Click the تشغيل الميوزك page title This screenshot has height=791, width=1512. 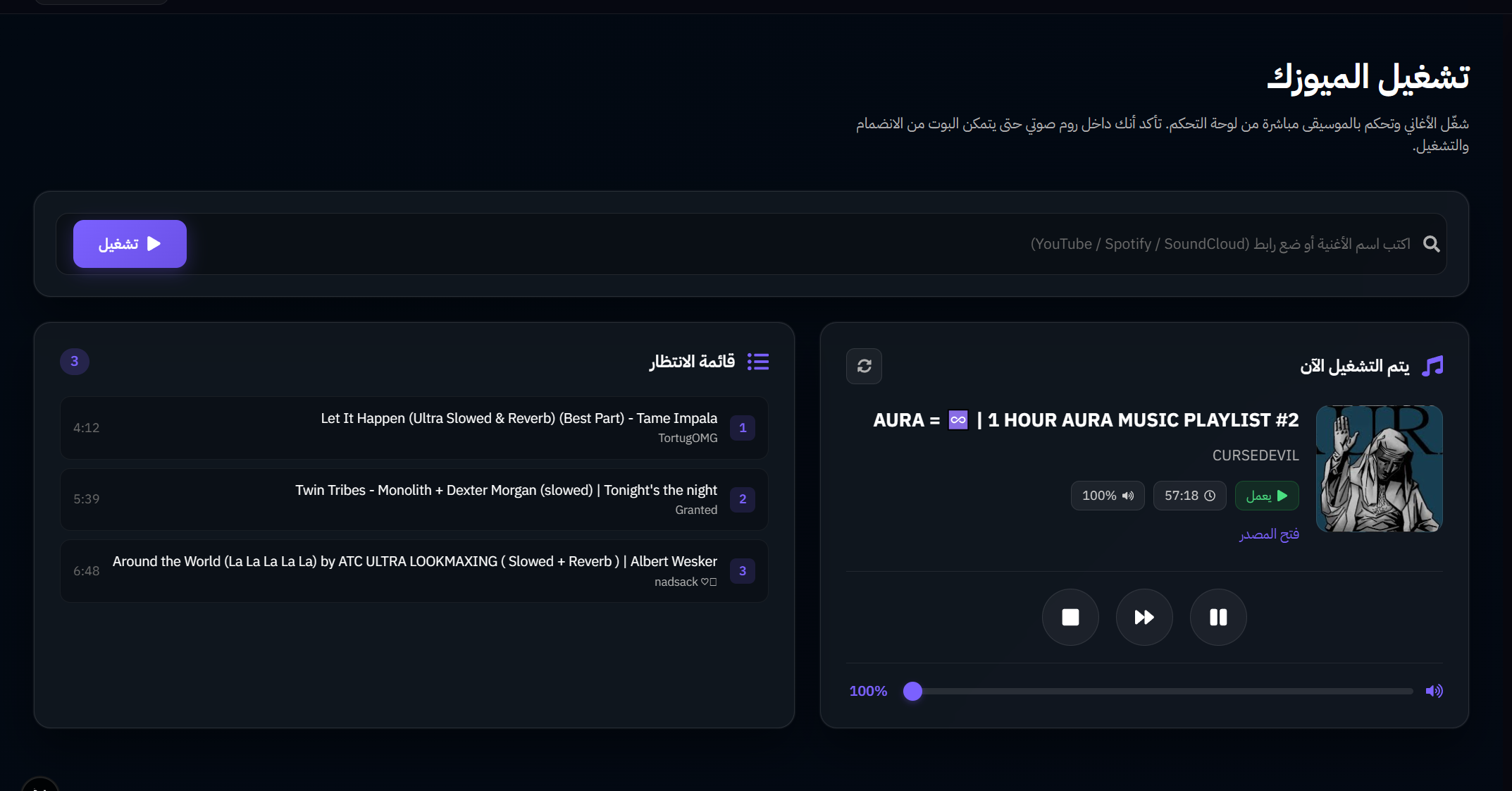pos(1368,78)
